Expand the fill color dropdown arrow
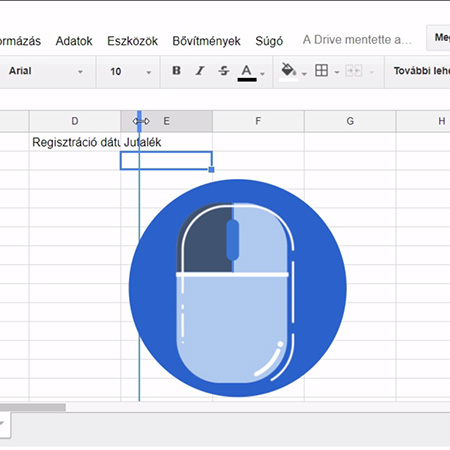 click(304, 73)
